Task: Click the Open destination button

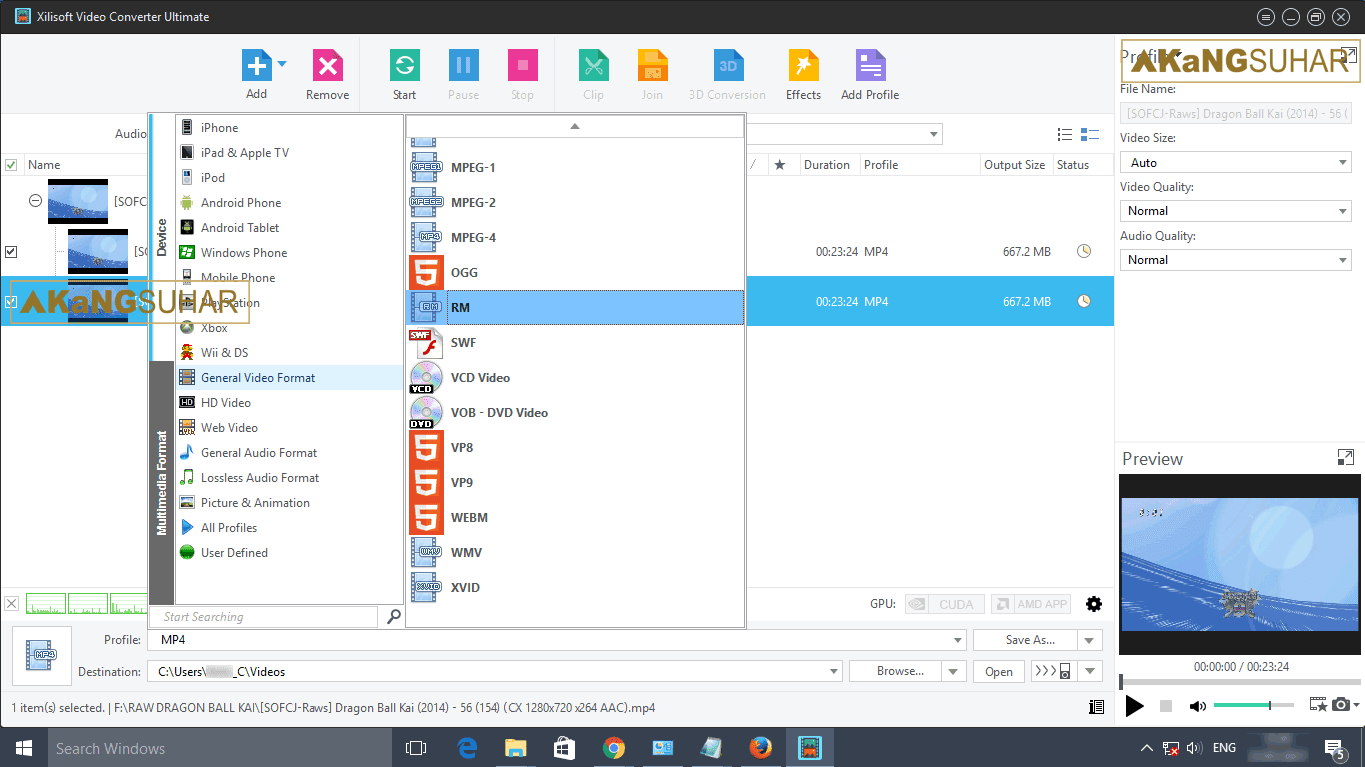Action: tap(999, 672)
